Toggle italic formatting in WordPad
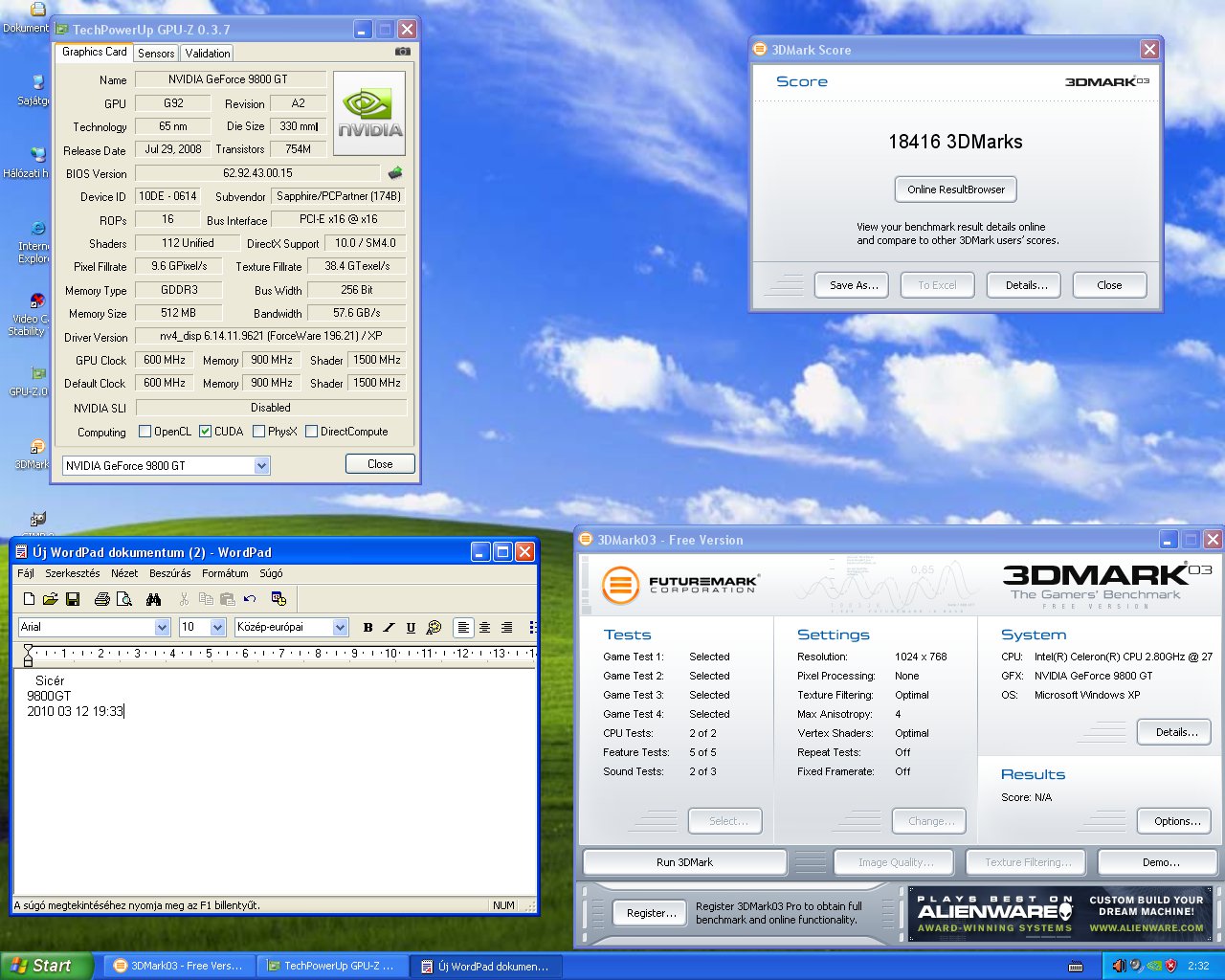 (389, 628)
